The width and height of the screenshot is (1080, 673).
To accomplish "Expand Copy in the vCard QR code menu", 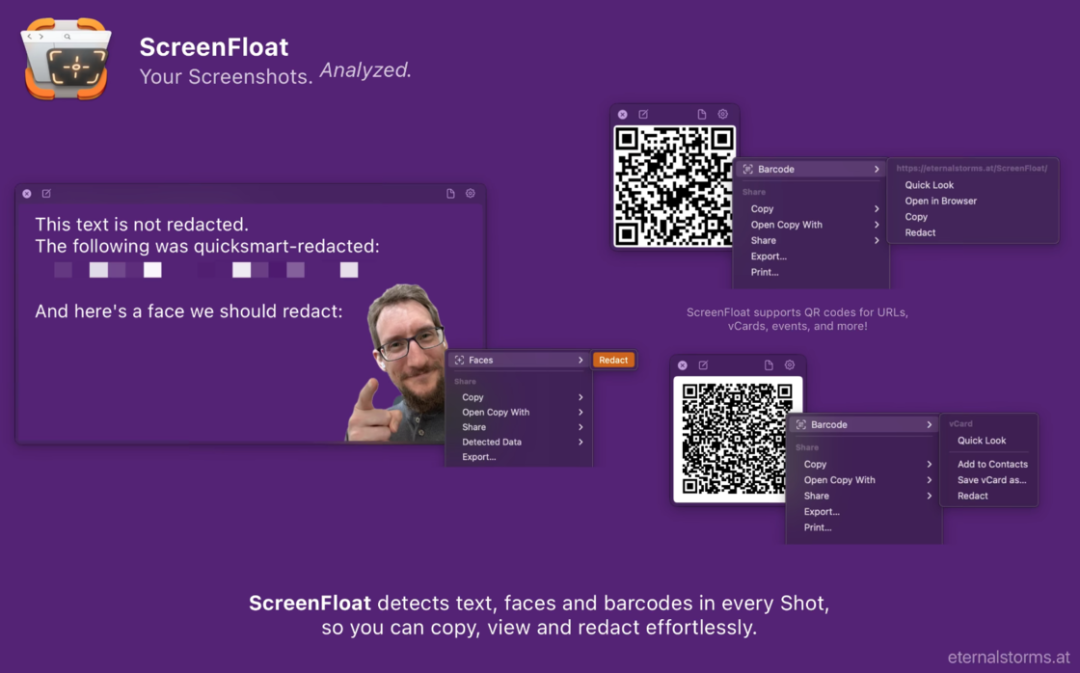I will 864,464.
